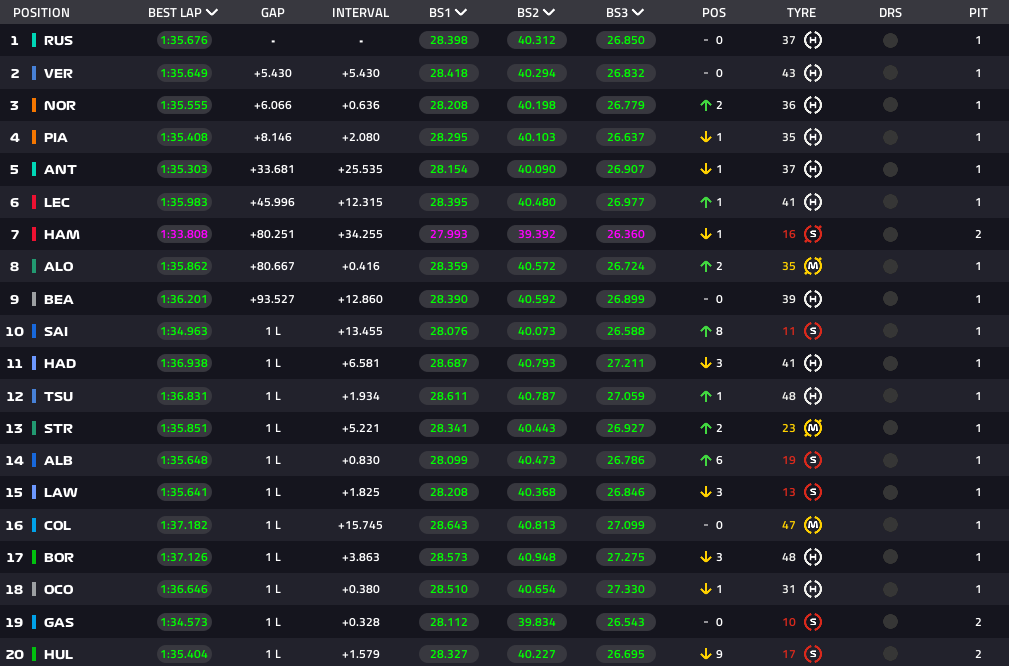Click the INTERVAL column header

click(x=360, y=13)
